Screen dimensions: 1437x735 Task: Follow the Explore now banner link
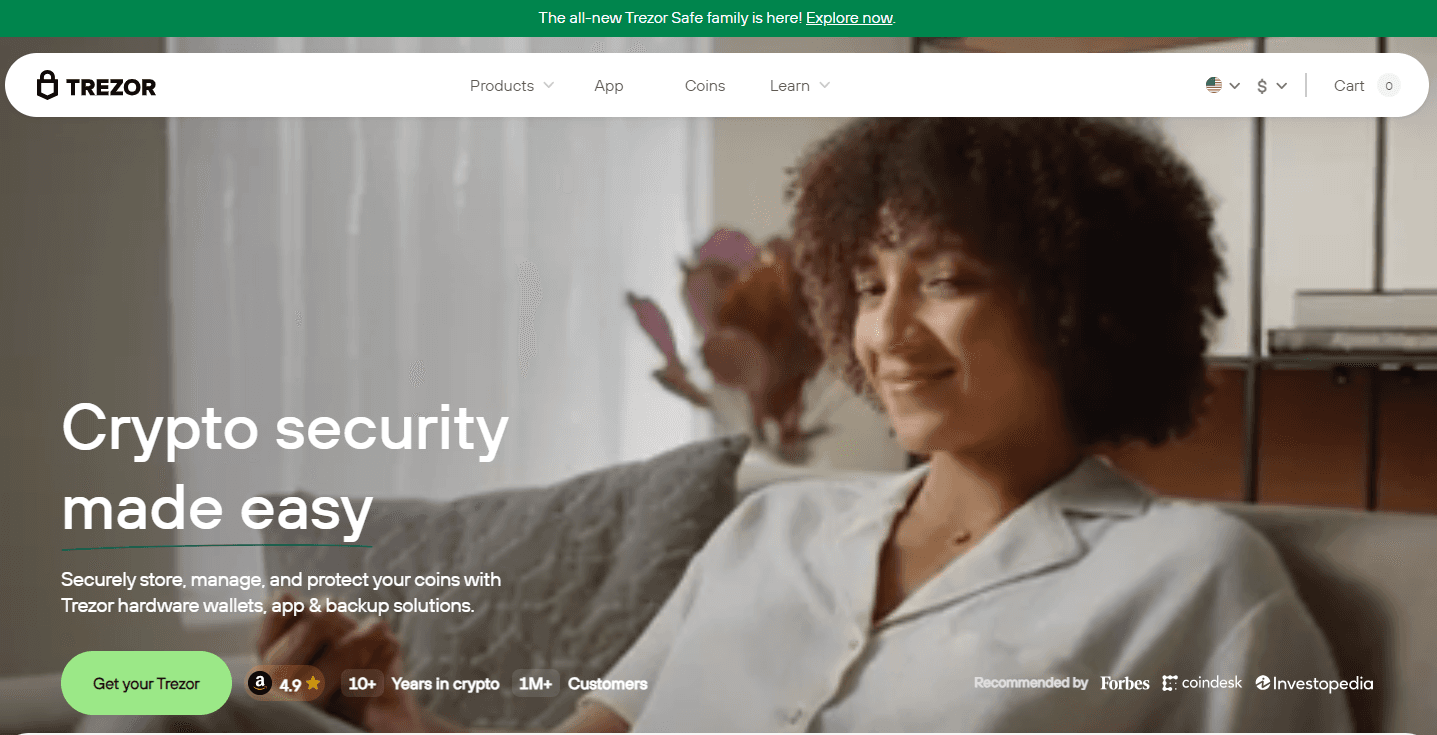[849, 18]
